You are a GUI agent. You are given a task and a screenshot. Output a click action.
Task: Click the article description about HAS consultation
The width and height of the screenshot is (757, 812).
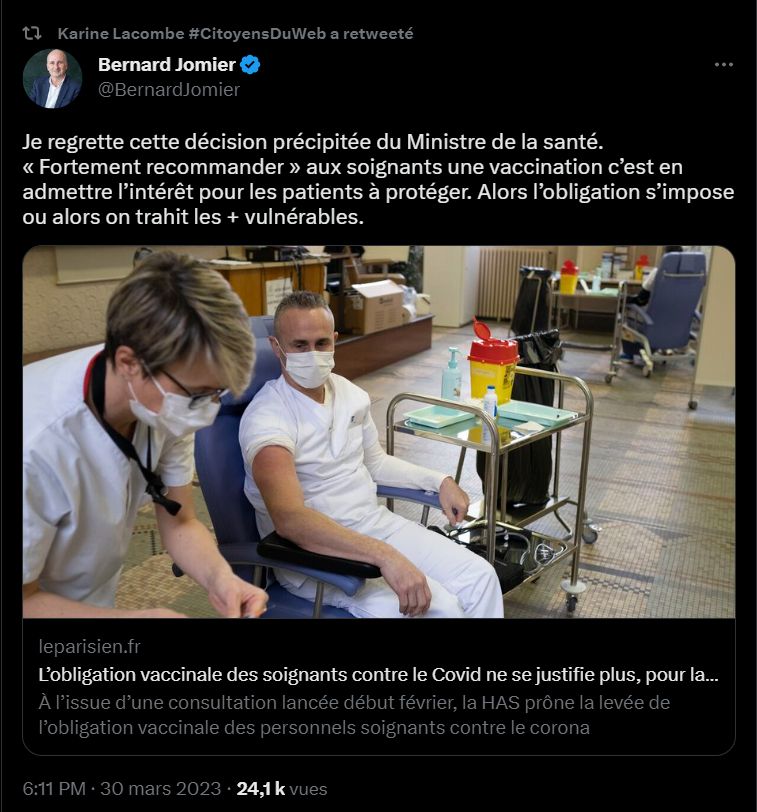point(354,715)
